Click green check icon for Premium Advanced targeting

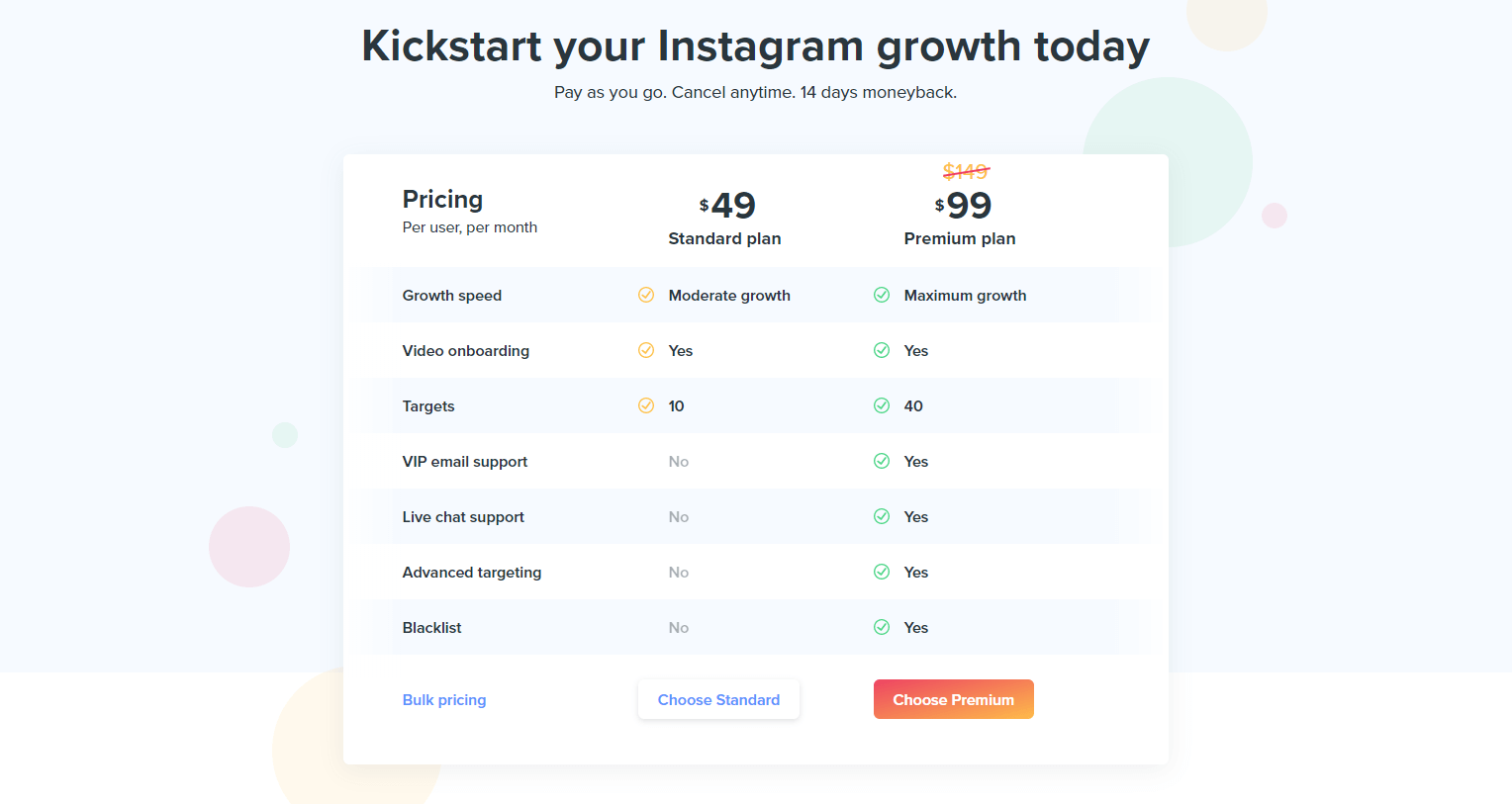[882, 572]
